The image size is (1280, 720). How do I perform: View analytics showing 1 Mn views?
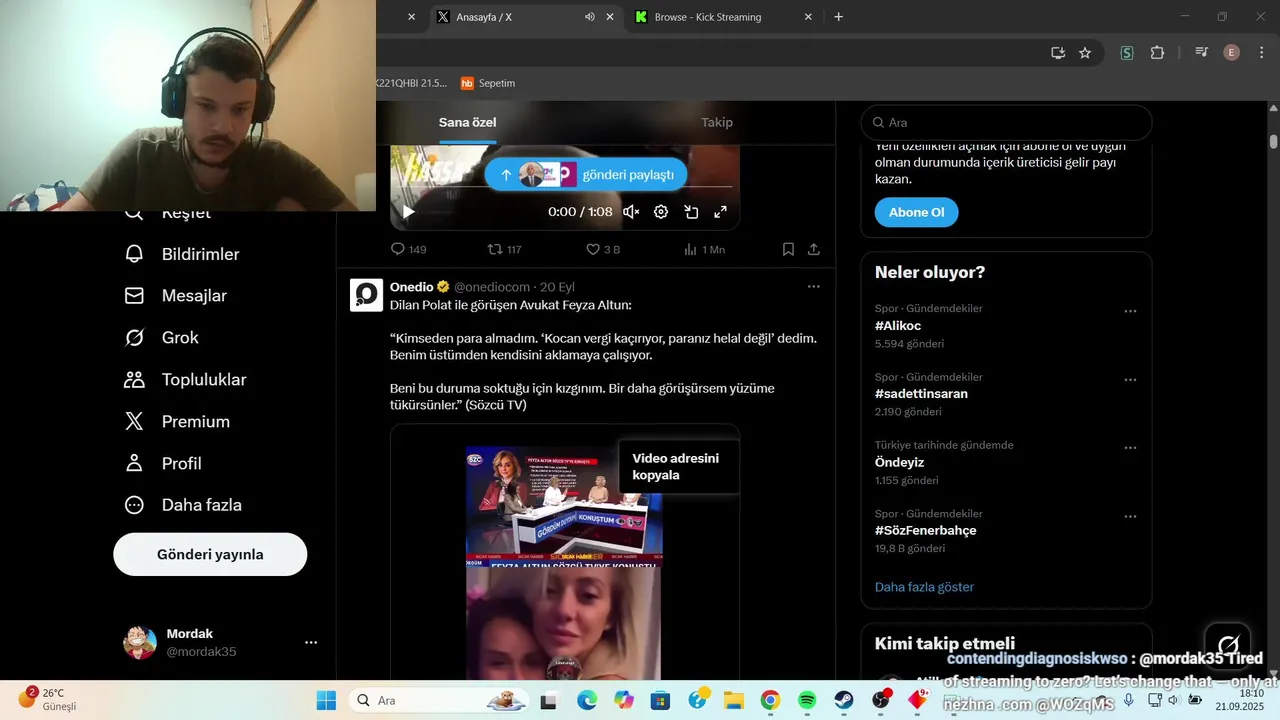[x=704, y=249]
